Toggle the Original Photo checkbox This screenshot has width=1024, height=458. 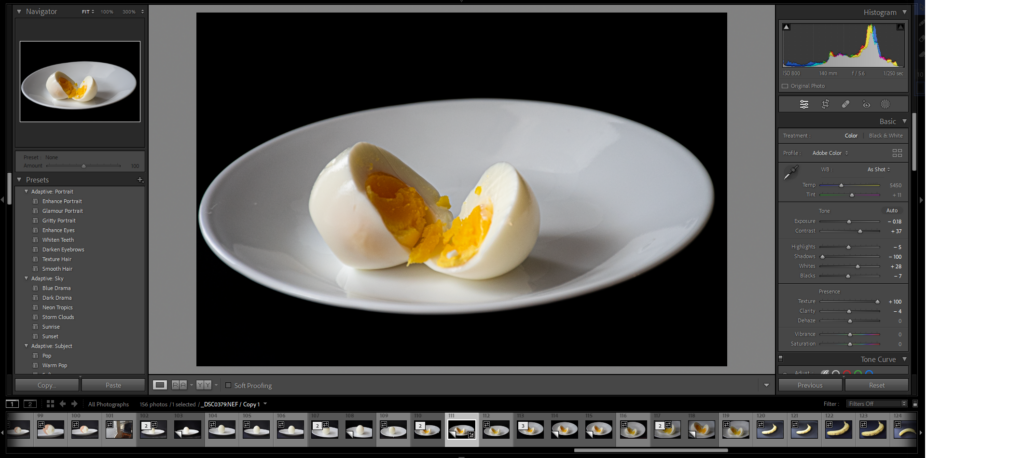coord(785,86)
